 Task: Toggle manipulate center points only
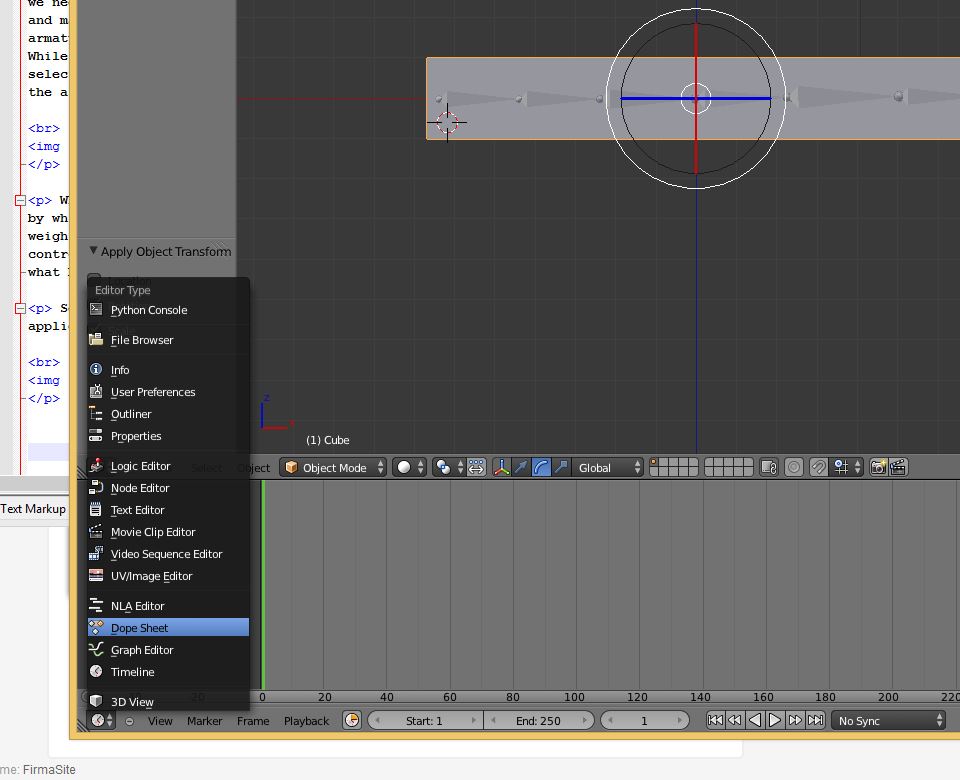(476, 468)
